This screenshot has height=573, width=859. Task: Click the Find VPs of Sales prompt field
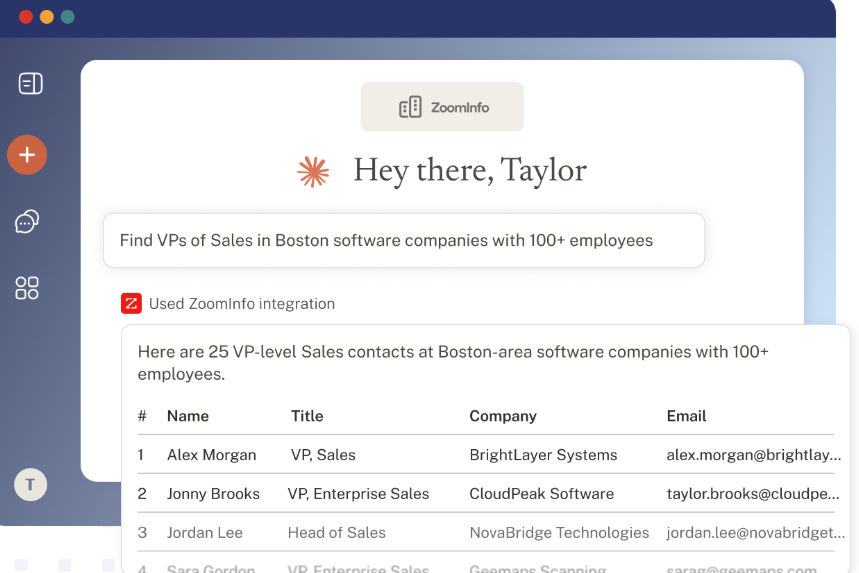(x=404, y=240)
